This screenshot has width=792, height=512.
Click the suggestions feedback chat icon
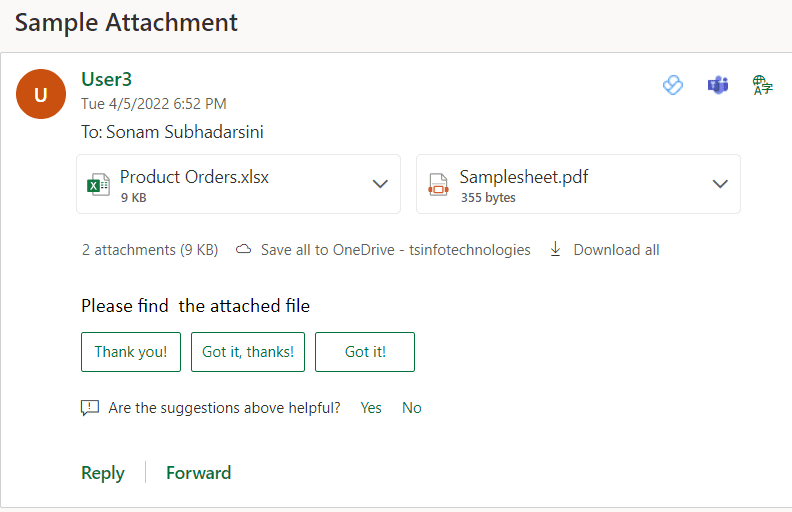click(x=90, y=407)
